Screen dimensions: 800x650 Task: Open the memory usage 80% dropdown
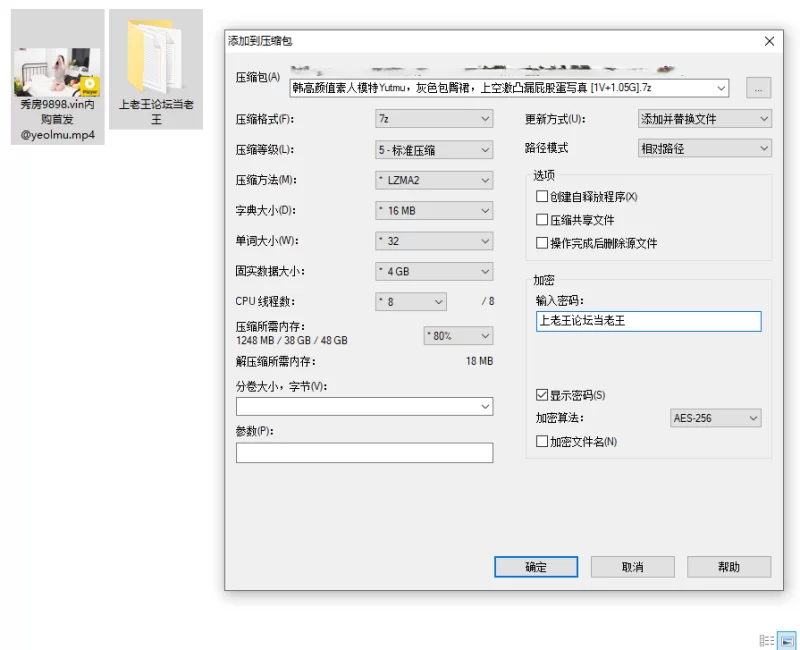pos(458,336)
